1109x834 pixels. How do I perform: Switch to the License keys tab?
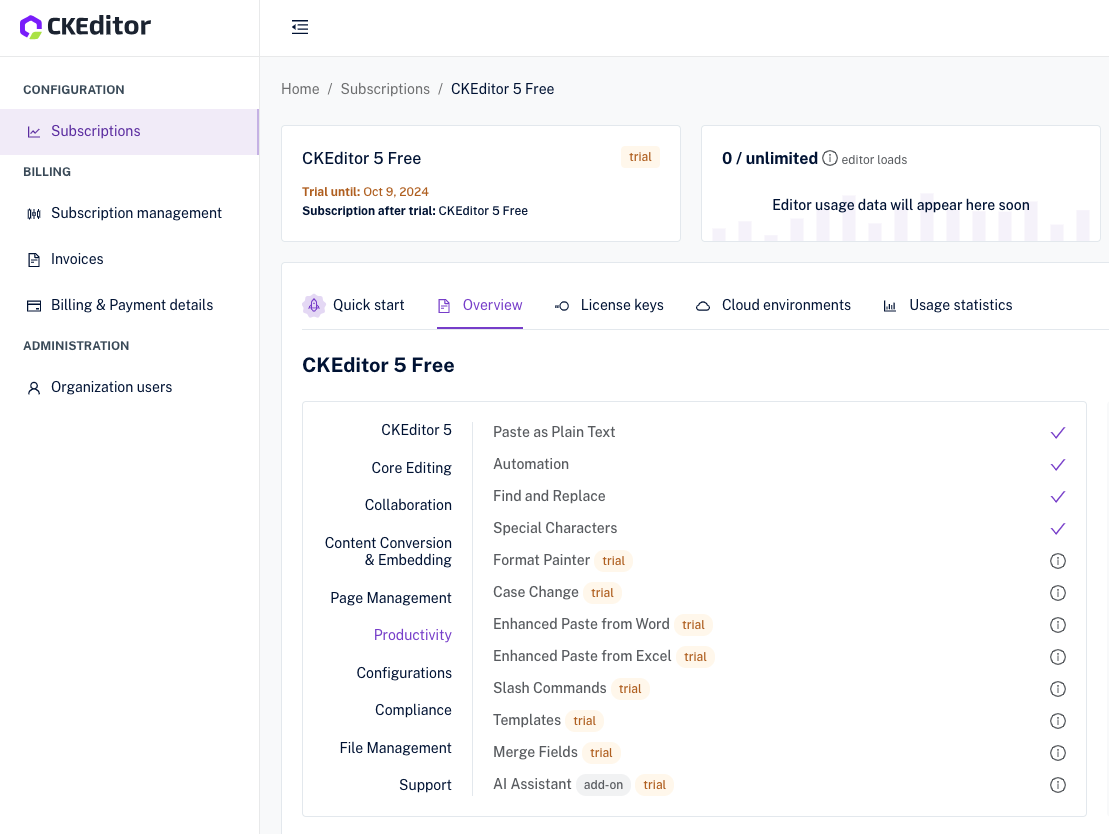point(622,305)
